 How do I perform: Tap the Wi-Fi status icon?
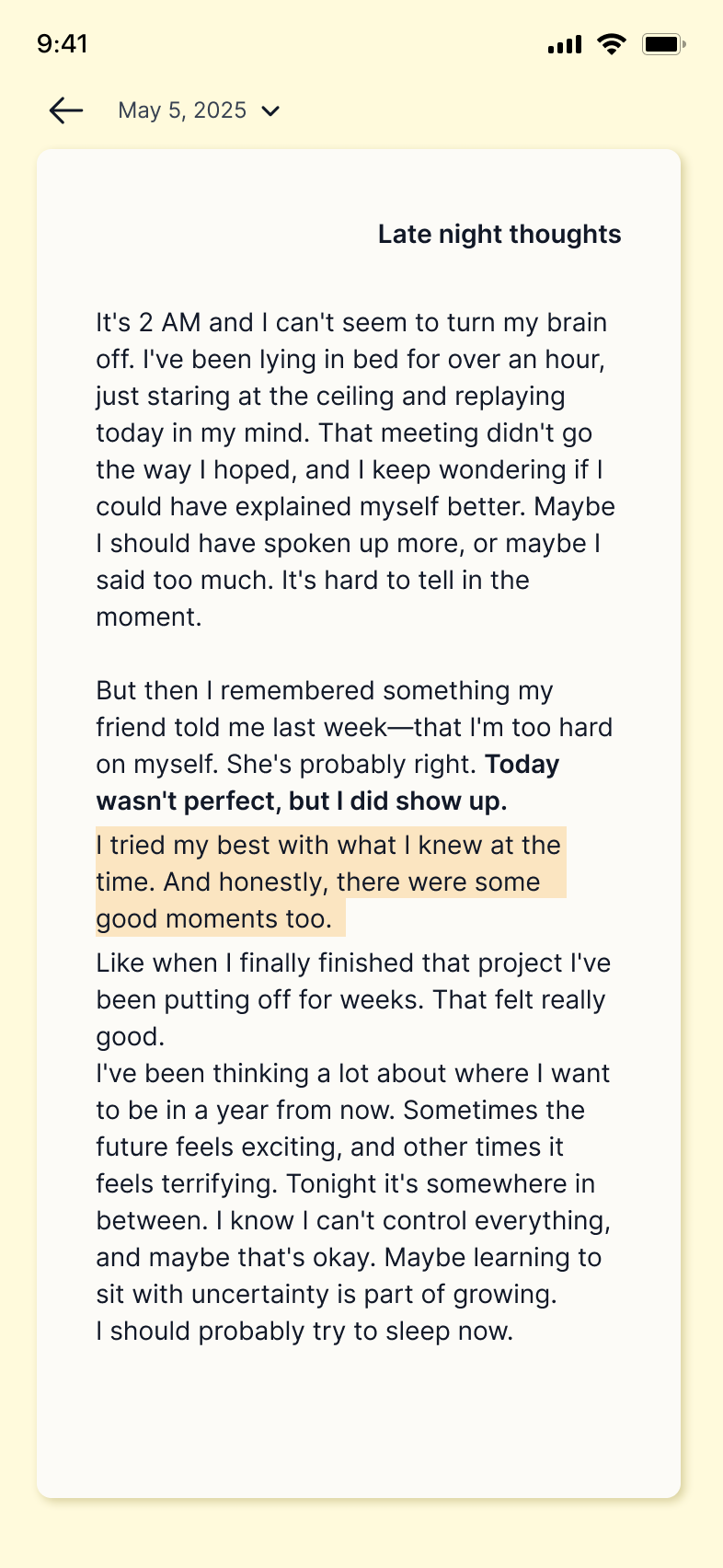point(611,44)
